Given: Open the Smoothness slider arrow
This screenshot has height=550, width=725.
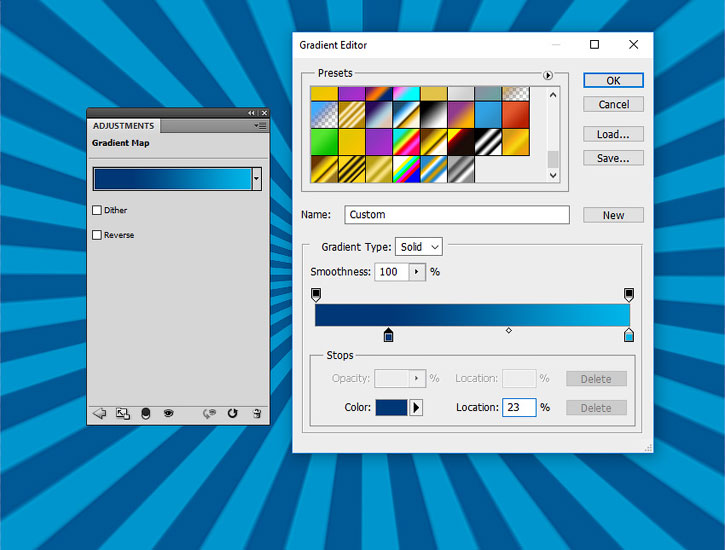Looking at the screenshot, I should [417, 272].
